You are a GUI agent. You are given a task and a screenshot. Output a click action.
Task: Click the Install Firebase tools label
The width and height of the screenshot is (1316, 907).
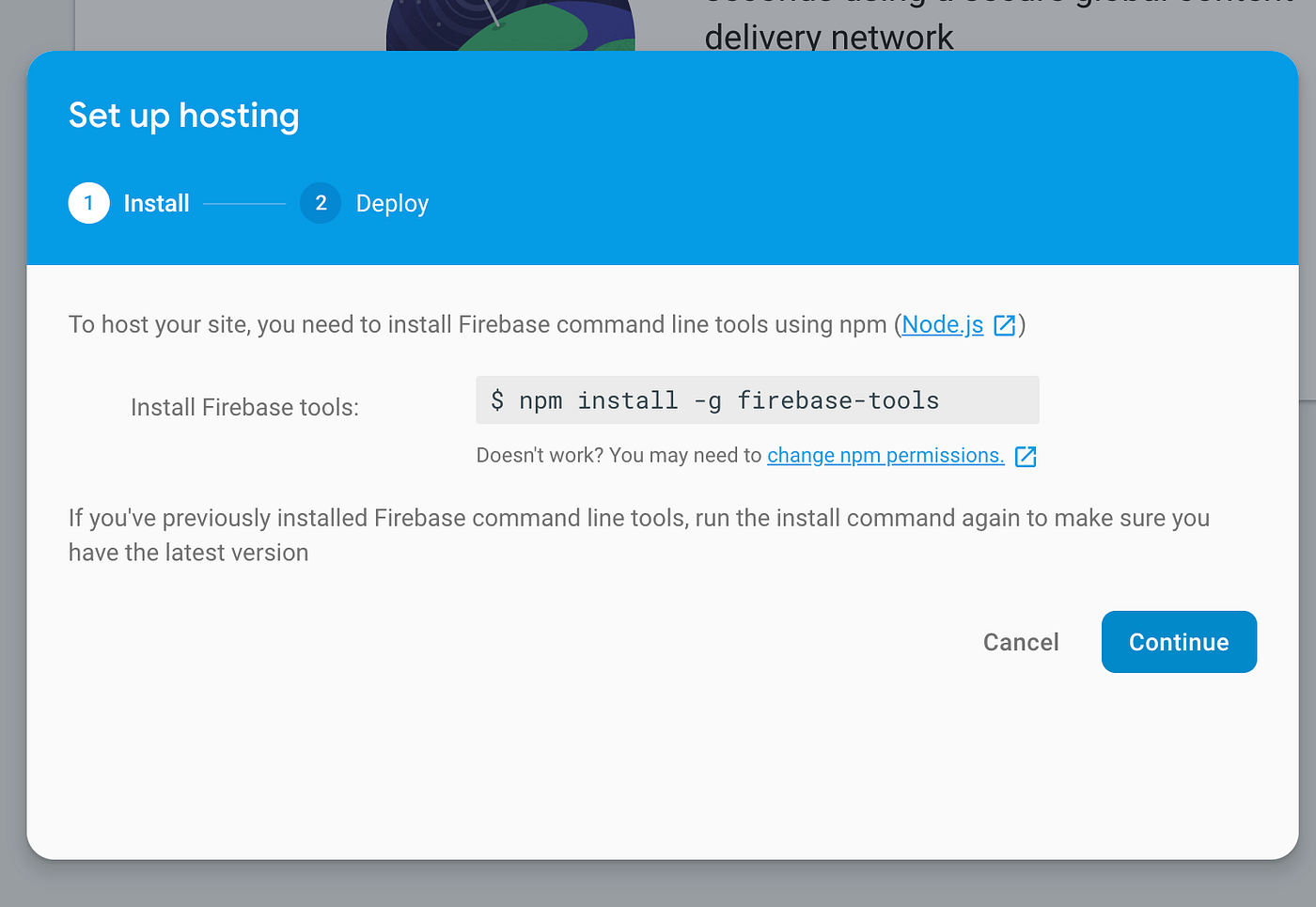243,407
